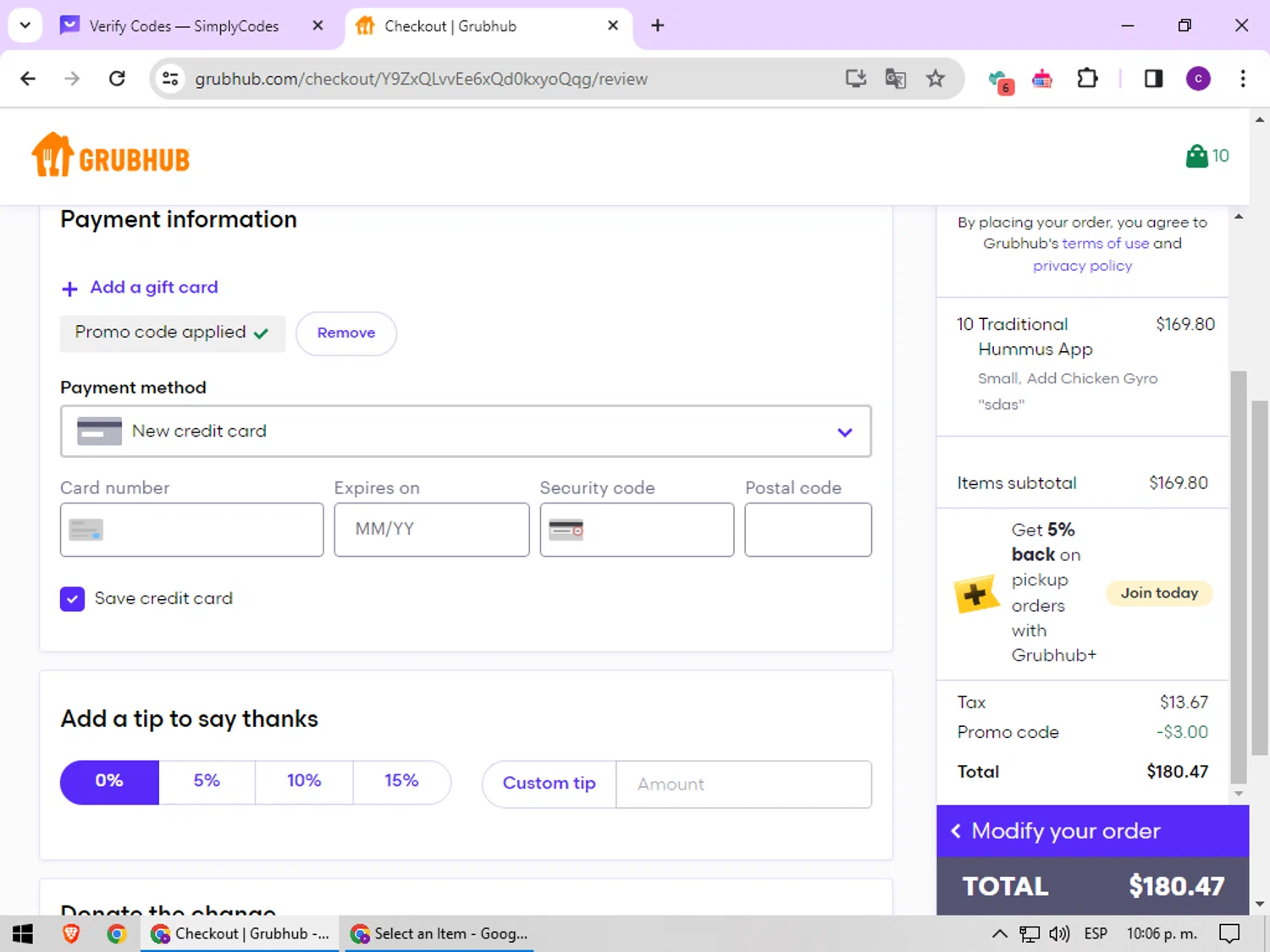Choose the Custom tip option
The height and width of the screenshot is (952, 1270).
(549, 784)
